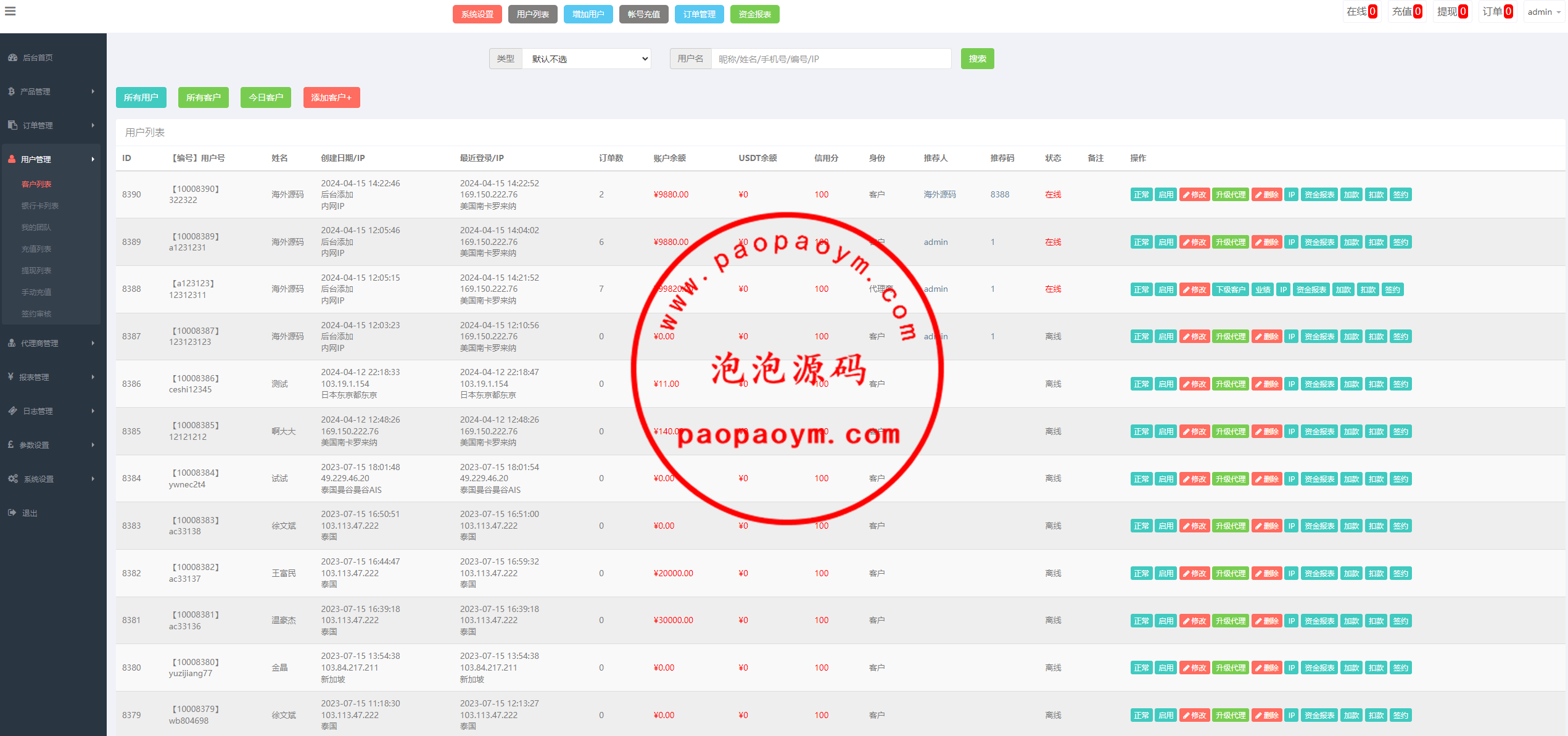Open 我的团队 in the sidebar submenu
Viewport: 1568px width, 736px height.
coord(36,227)
